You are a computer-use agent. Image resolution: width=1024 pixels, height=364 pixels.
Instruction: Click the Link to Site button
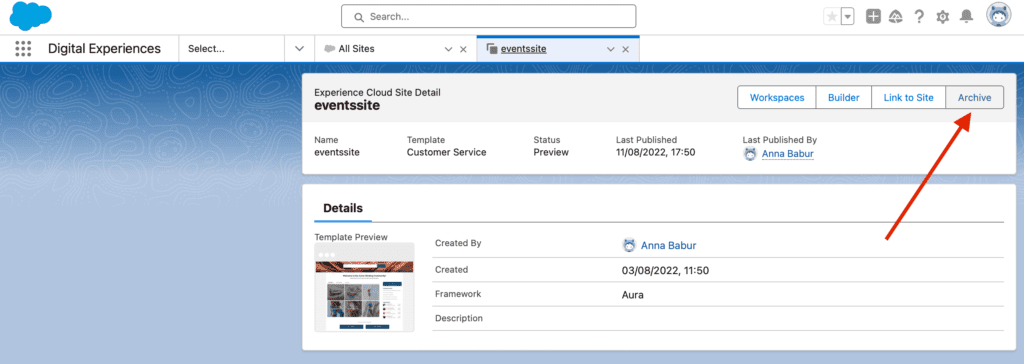click(908, 97)
